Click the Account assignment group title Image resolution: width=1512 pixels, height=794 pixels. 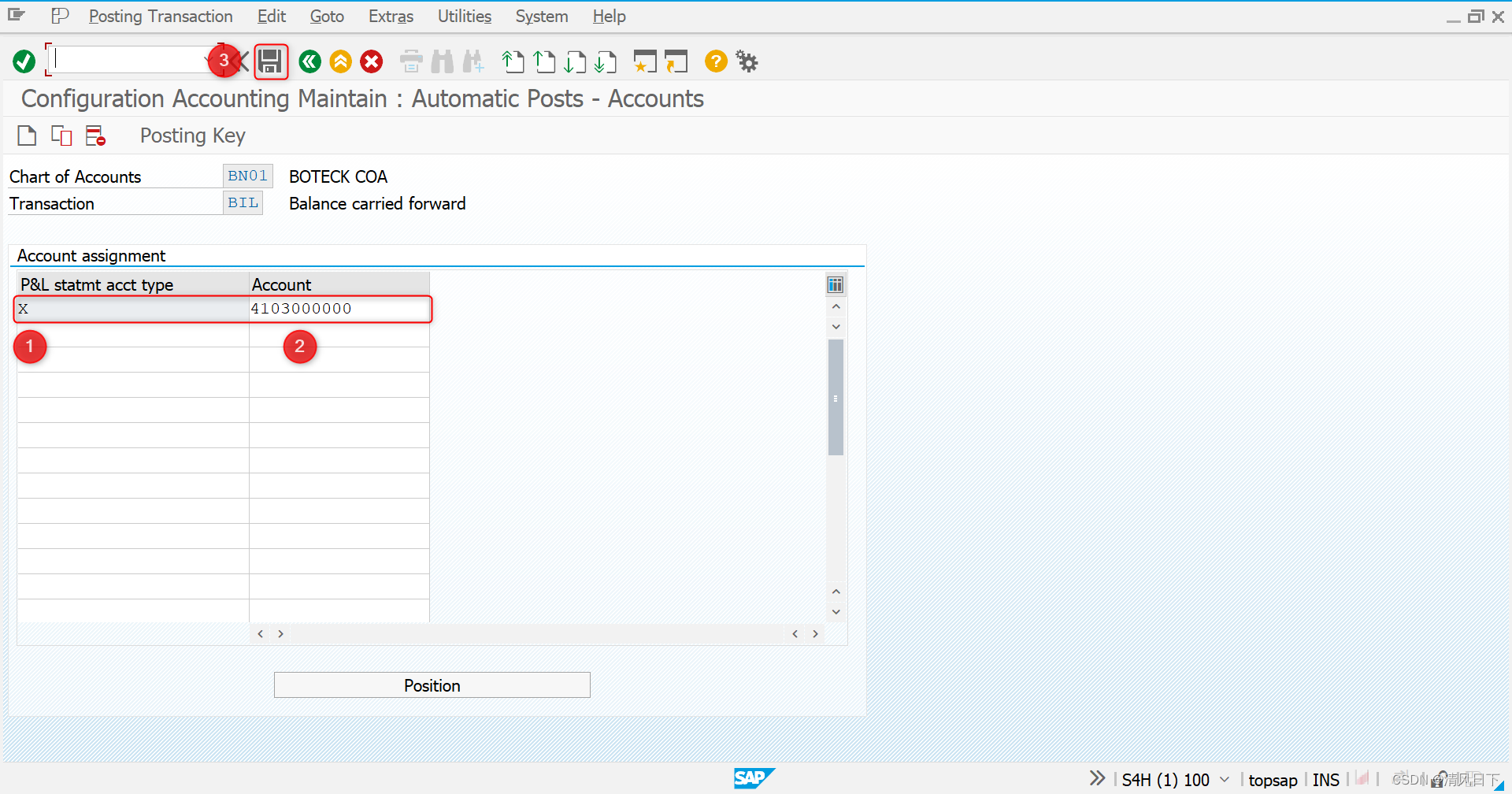point(91,255)
